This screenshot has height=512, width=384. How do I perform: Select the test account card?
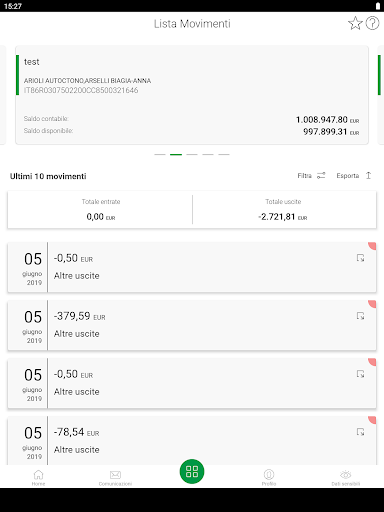click(x=192, y=95)
